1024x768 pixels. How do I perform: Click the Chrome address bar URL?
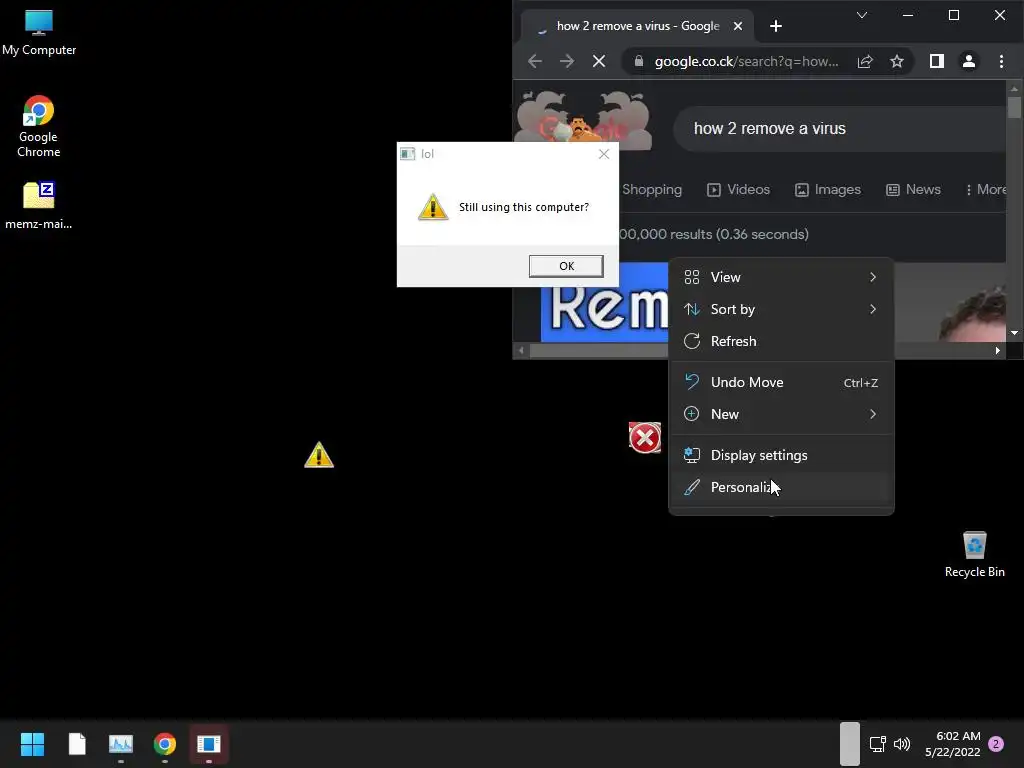(746, 61)
